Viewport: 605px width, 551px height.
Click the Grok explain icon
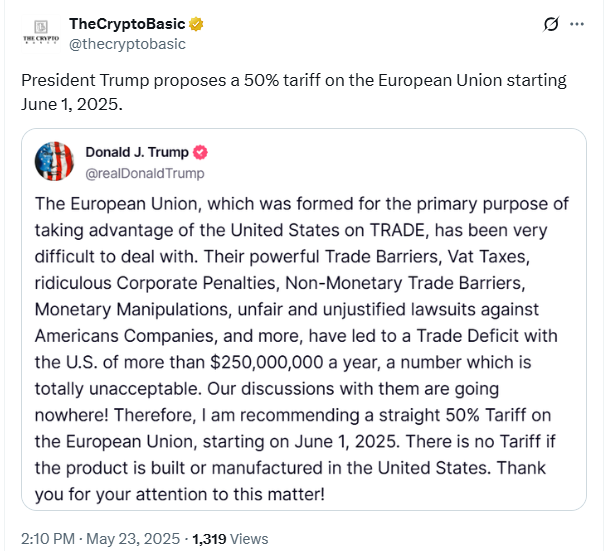click(x=550, y=24)
